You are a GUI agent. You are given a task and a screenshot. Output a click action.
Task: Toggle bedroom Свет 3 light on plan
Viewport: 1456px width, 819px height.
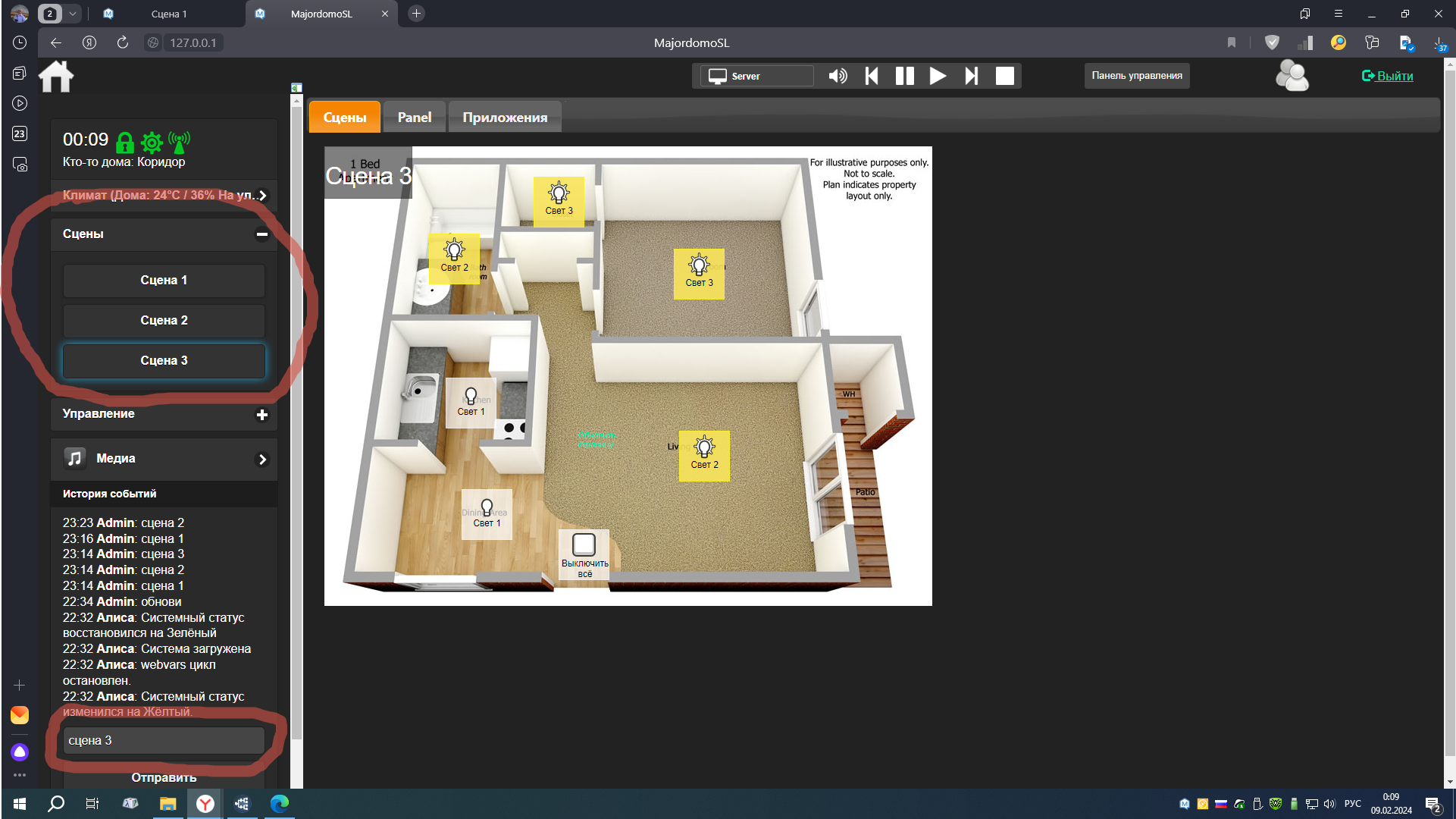tap(699, 273)
